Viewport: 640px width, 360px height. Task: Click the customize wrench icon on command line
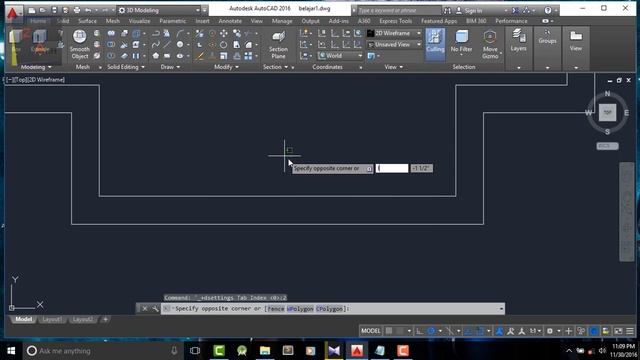(x=155, y=309)
